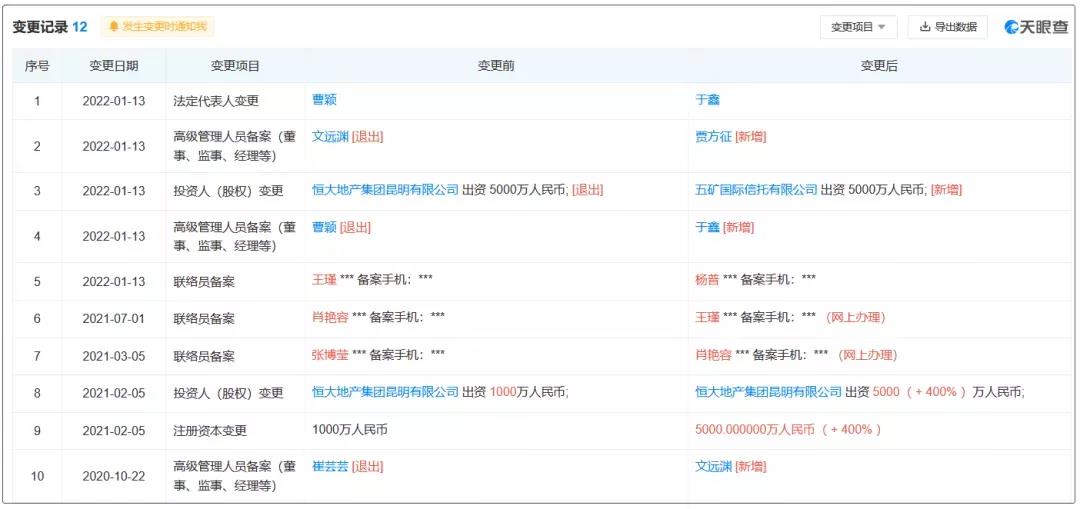Click the 高级管理人员备案 cell in row 2
The height and width of the screenshot is (509, 1080).
pyautogui.click(x=234, y=146)
